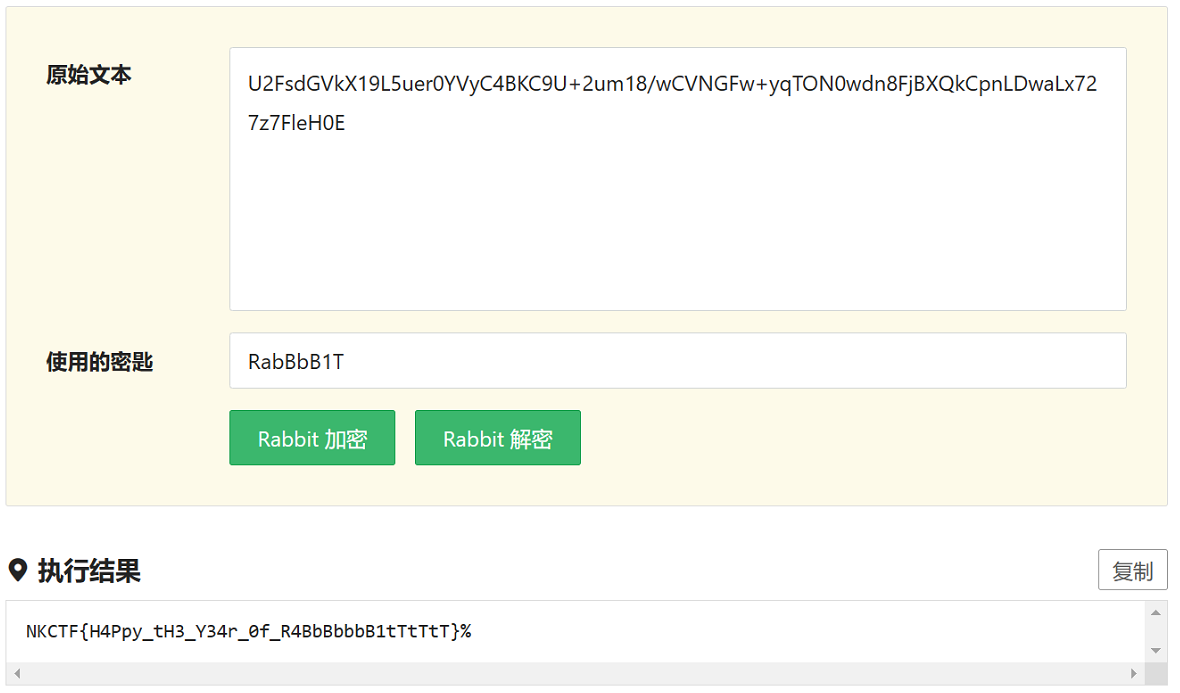The height and width of the screenshot is (693, 1180).
Task: Click the 复制 copy button
Action: point(1132,570)
